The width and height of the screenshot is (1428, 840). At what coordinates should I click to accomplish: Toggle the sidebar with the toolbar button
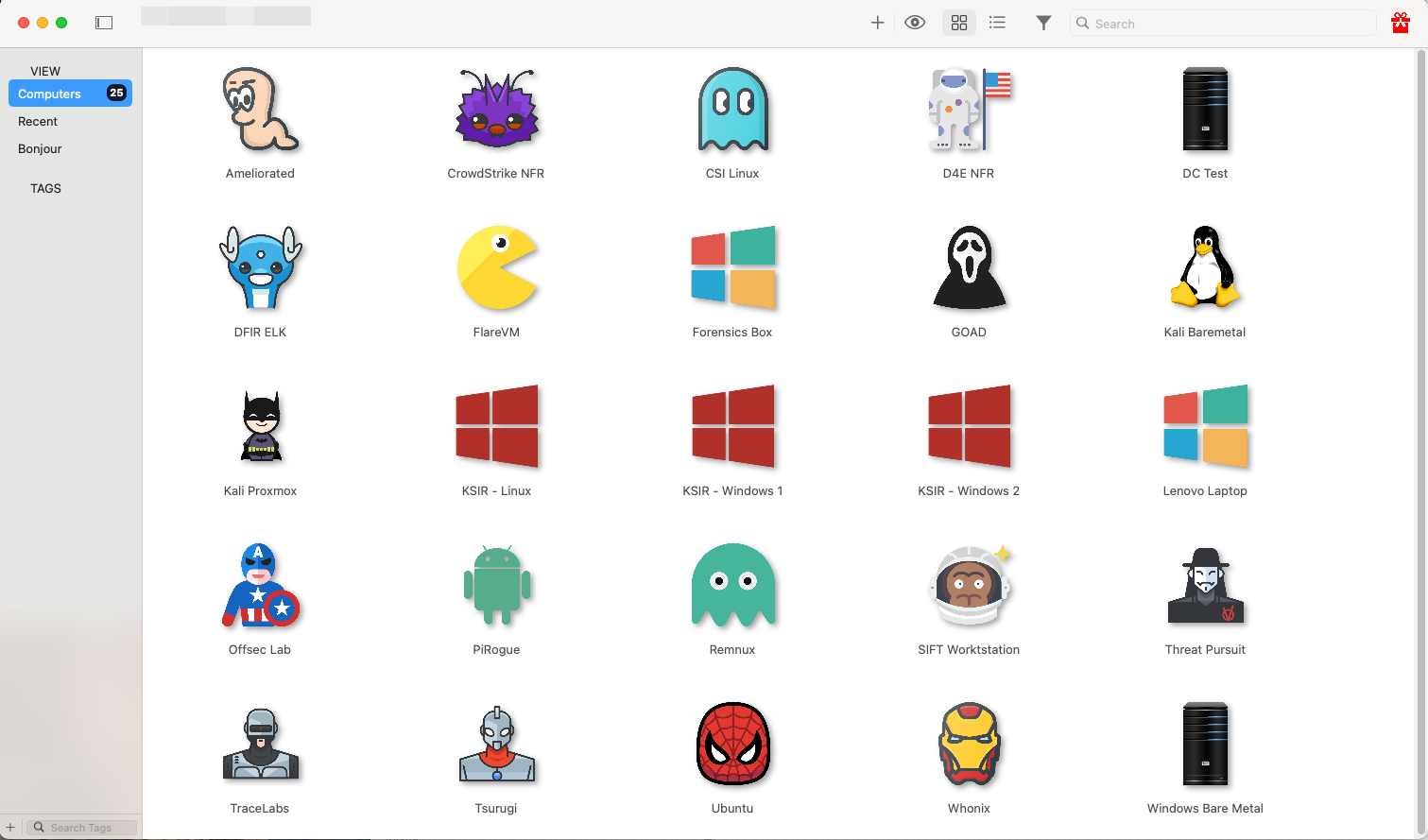[104, 23]
